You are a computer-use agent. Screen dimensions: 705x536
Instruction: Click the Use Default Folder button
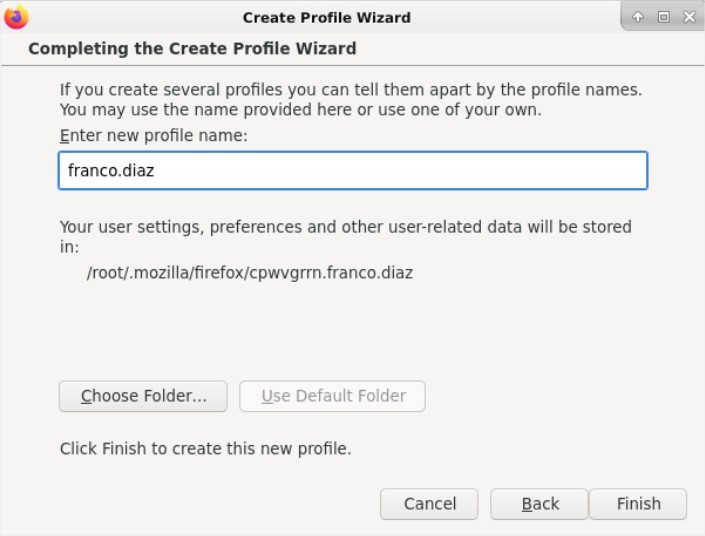coord(332,396)
